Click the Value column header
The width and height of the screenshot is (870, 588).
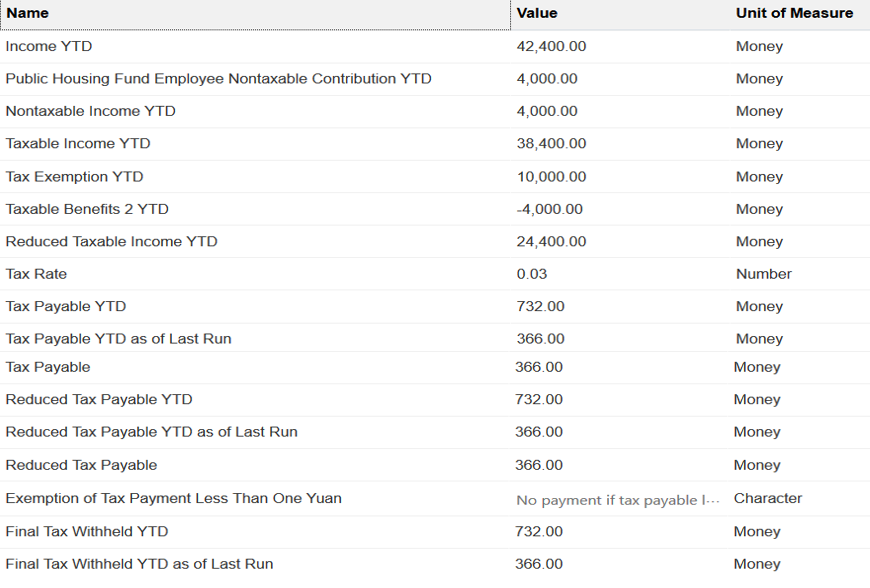click(x=537, y=13)
